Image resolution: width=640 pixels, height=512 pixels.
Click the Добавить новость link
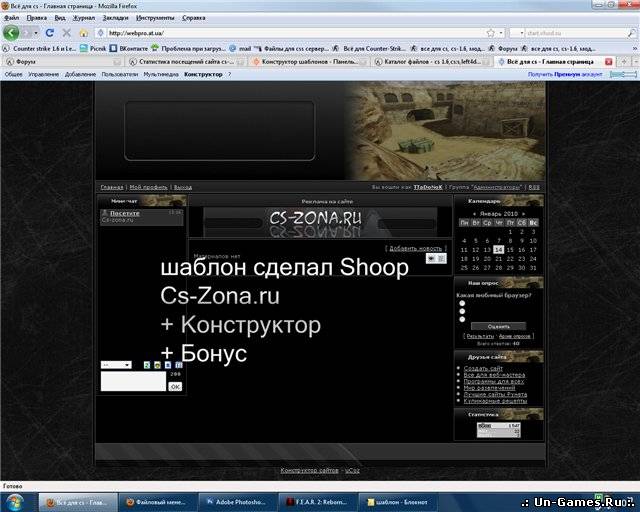coord(416,248)
